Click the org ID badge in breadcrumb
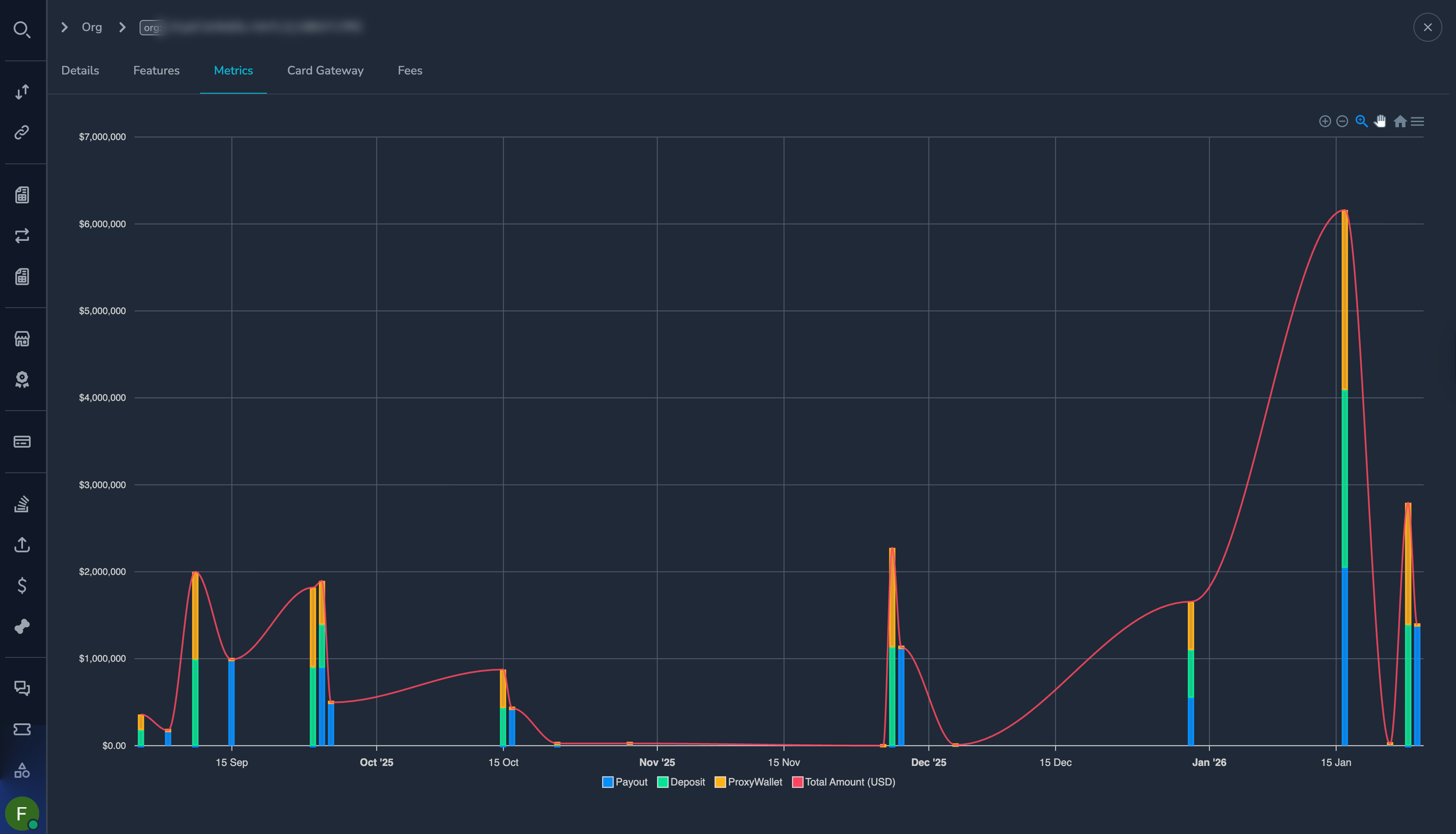This screenshot has width=1456, height=834. 251,27
